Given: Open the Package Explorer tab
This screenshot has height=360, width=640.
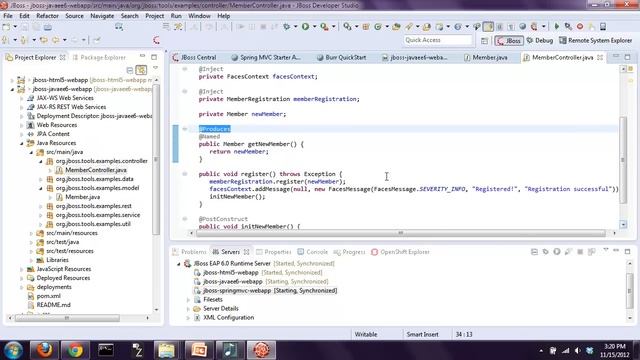Looking at the screenshot, I should (99, 58).
